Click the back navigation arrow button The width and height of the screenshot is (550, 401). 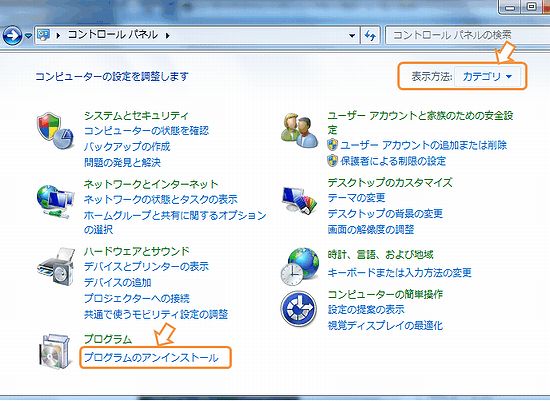(x=12, y=35)
